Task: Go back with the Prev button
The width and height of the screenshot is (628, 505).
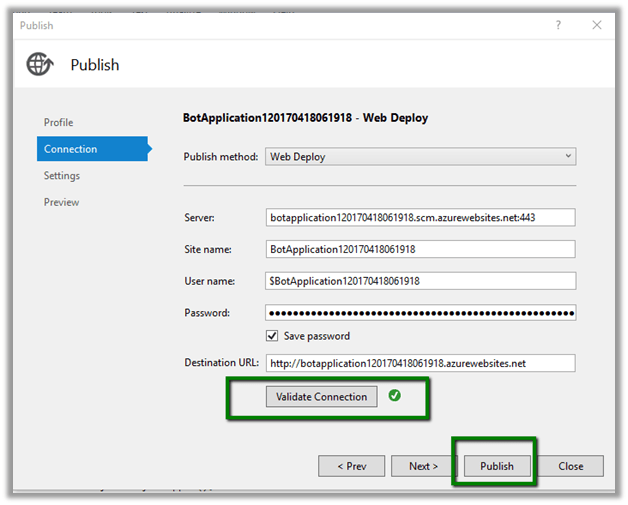Action: (351, 466)
